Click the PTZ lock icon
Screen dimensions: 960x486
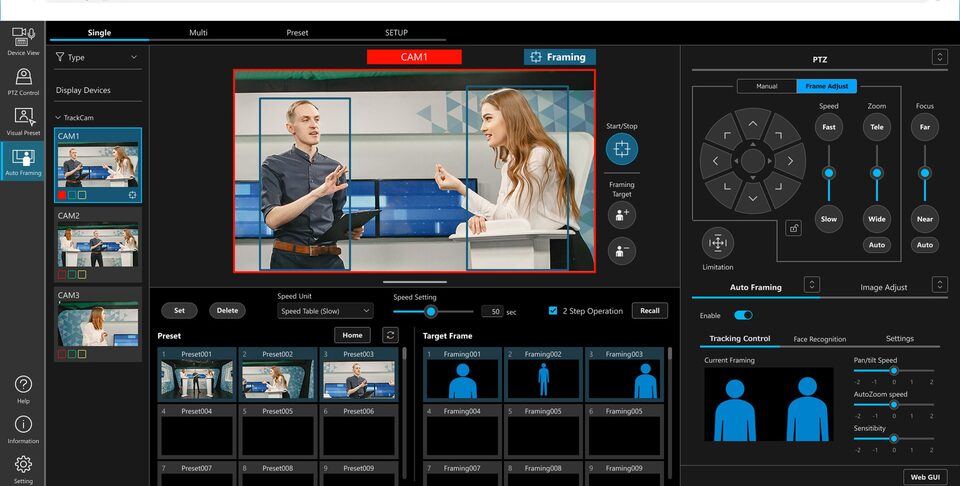coord(793,228)
